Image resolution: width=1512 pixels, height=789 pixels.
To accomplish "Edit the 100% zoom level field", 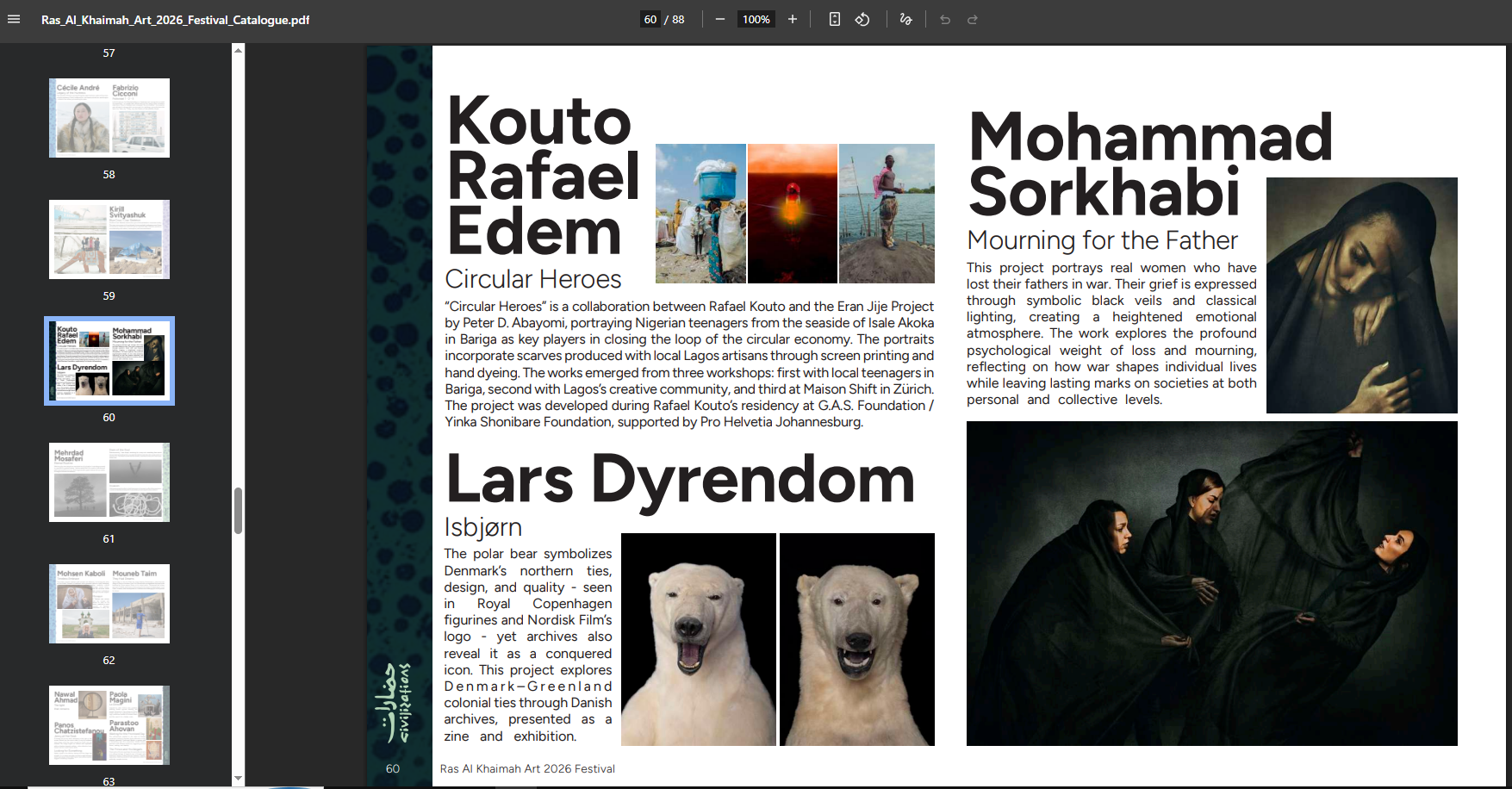I will 756,19.
